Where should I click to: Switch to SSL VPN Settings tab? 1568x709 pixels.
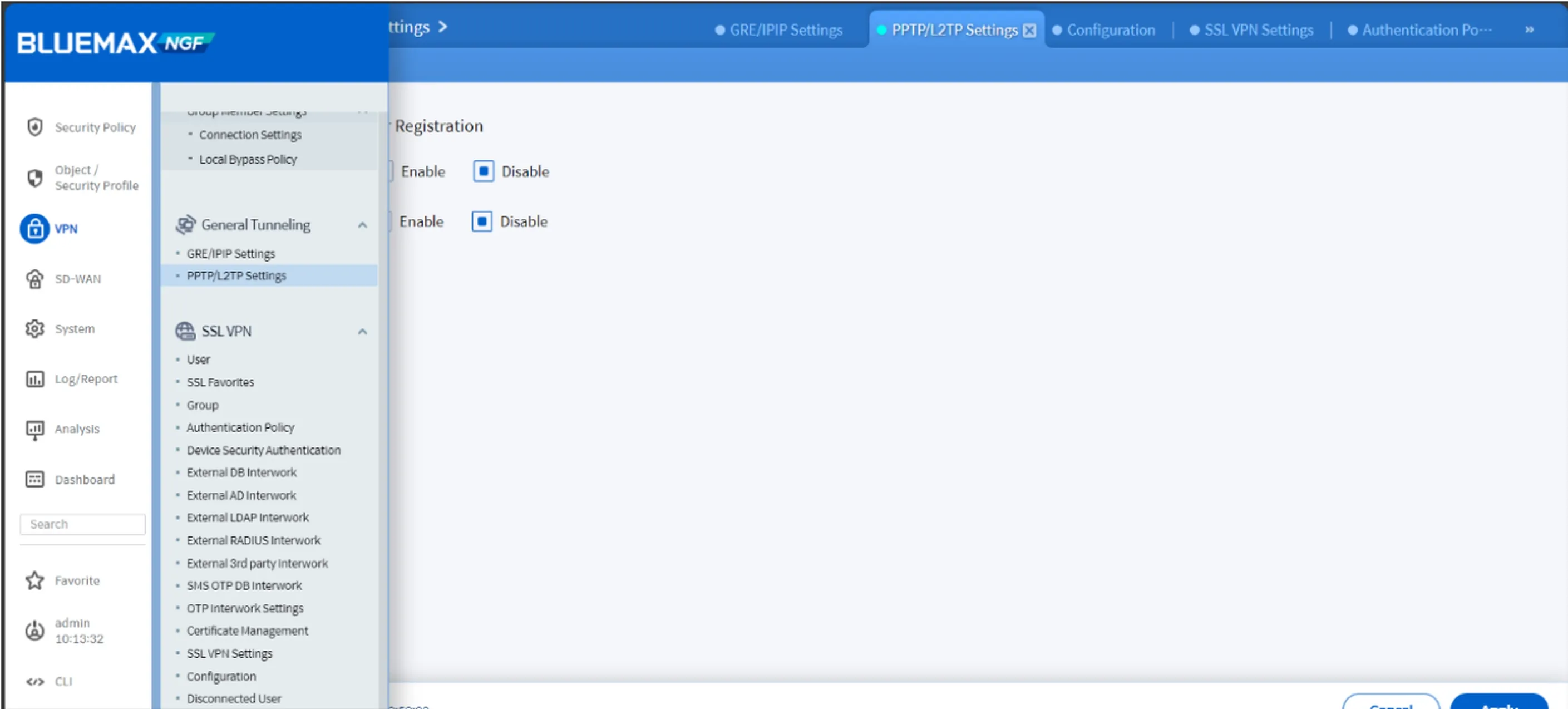(x=1251, y=30)
